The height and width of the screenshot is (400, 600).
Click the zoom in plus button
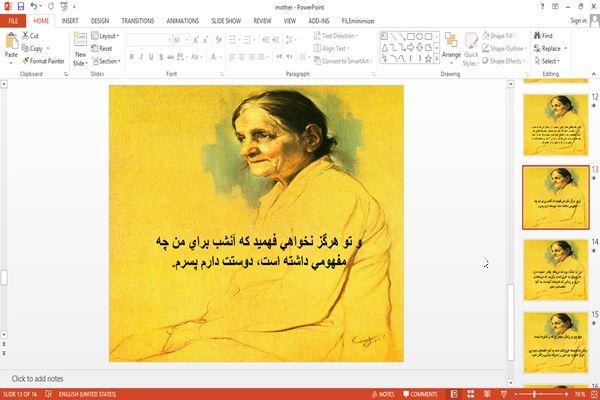click(x=566, y=394)
